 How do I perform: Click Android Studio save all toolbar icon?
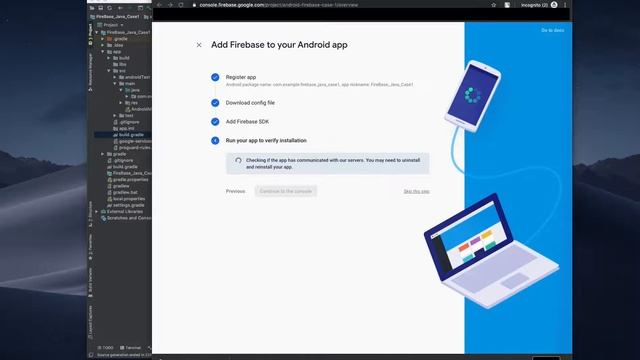tap(100, 8)
